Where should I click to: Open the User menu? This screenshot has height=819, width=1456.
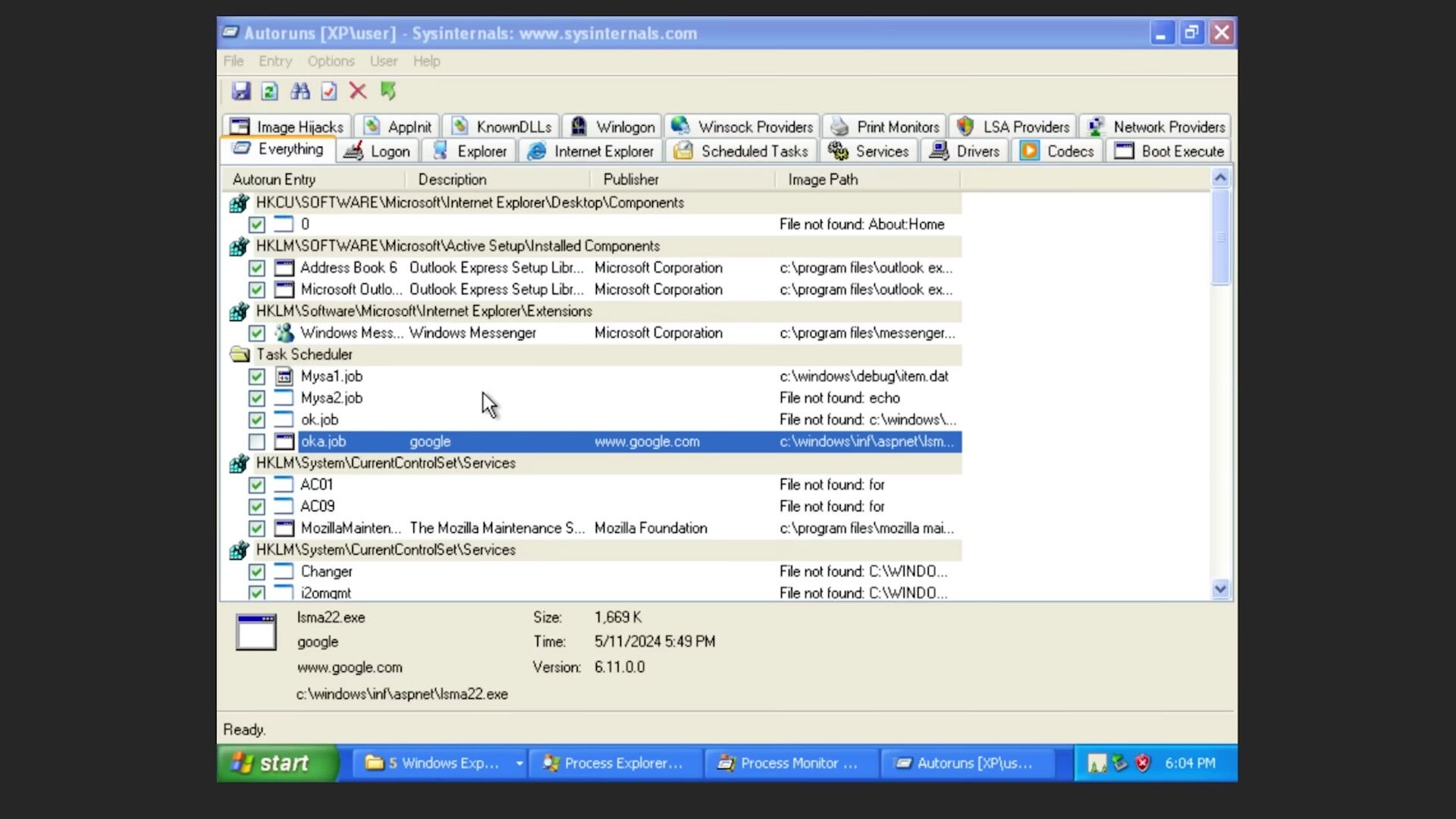384,61
